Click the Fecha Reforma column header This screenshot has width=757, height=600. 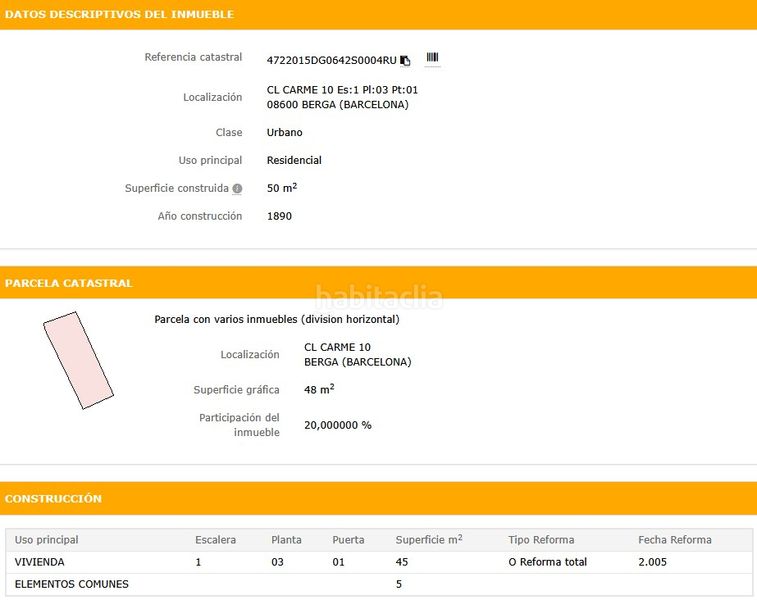point(674,540)
